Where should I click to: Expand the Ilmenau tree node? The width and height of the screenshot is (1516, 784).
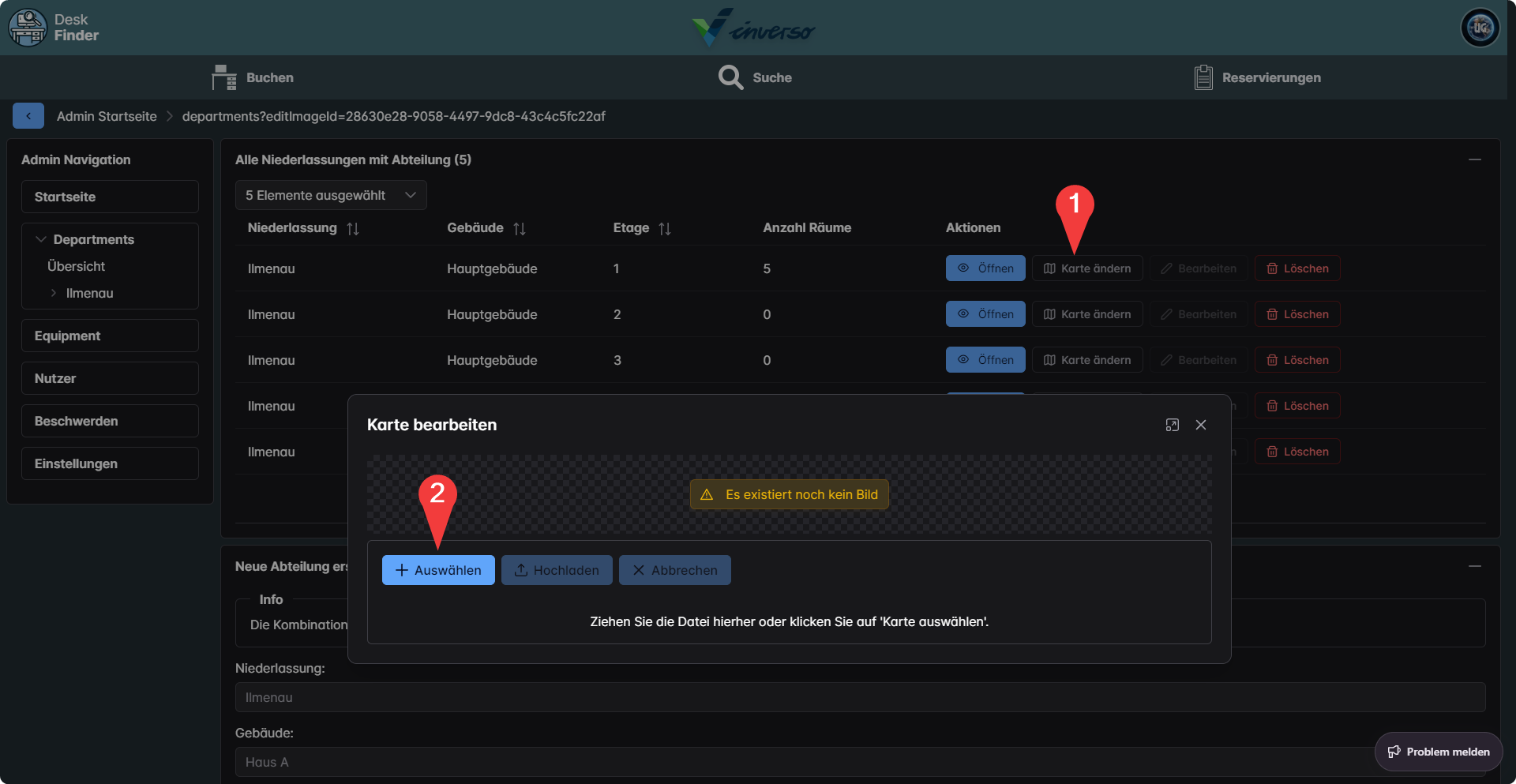tap(54, 293)
